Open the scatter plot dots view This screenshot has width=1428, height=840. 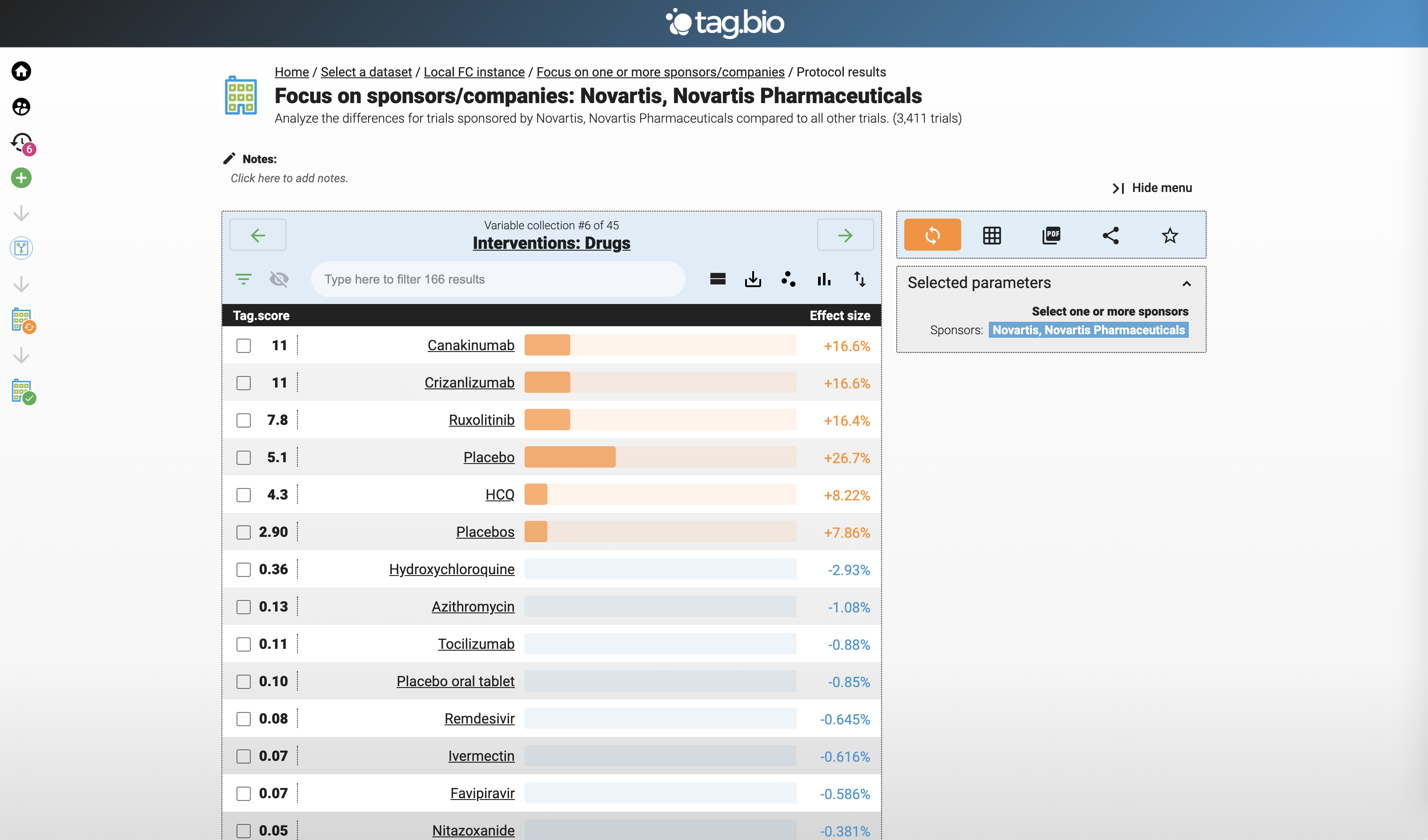click(x=788, y=279)
